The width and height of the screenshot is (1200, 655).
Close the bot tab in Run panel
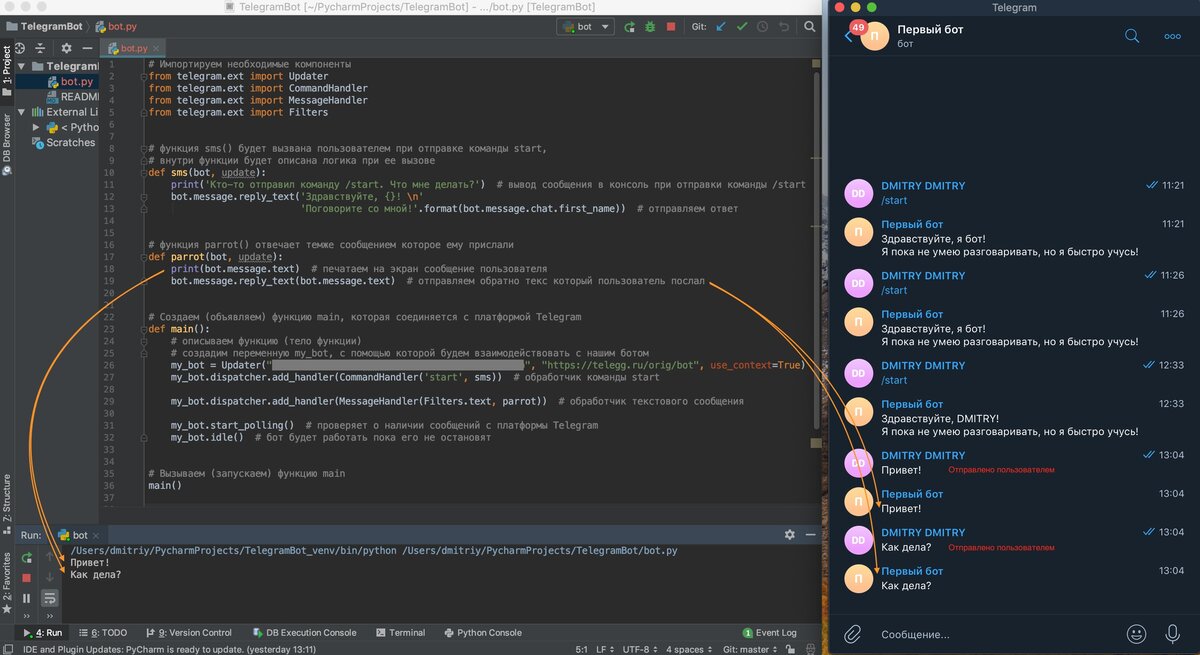tap(97, 535)
